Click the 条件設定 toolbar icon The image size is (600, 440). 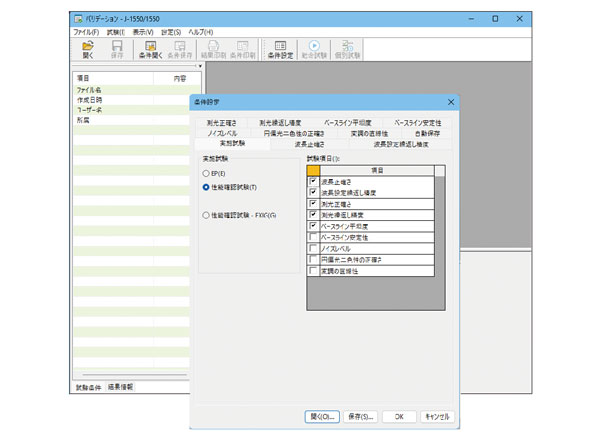(280, 50)
